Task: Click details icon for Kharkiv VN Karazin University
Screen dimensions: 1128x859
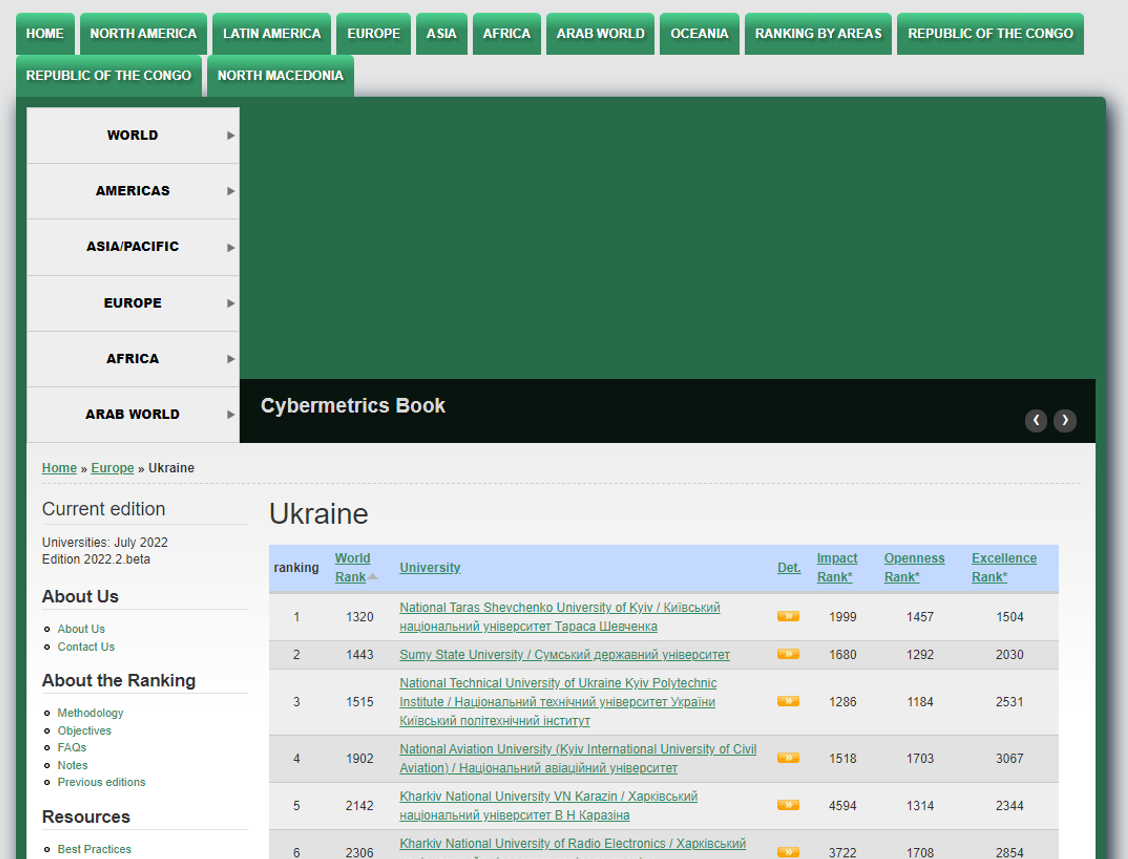Action: point(788,805)
